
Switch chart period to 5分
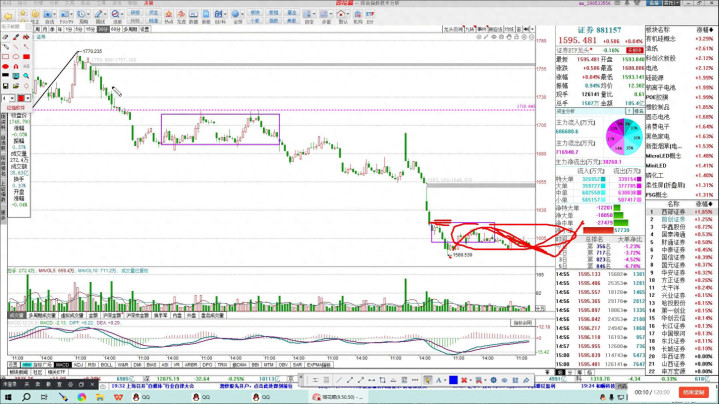click(79, 29)
